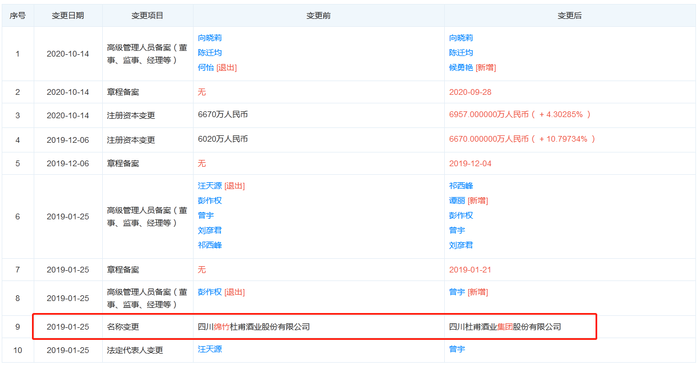
Task: Click 彭作权 marked 退出 in row 8
Action: click(210, 292)
